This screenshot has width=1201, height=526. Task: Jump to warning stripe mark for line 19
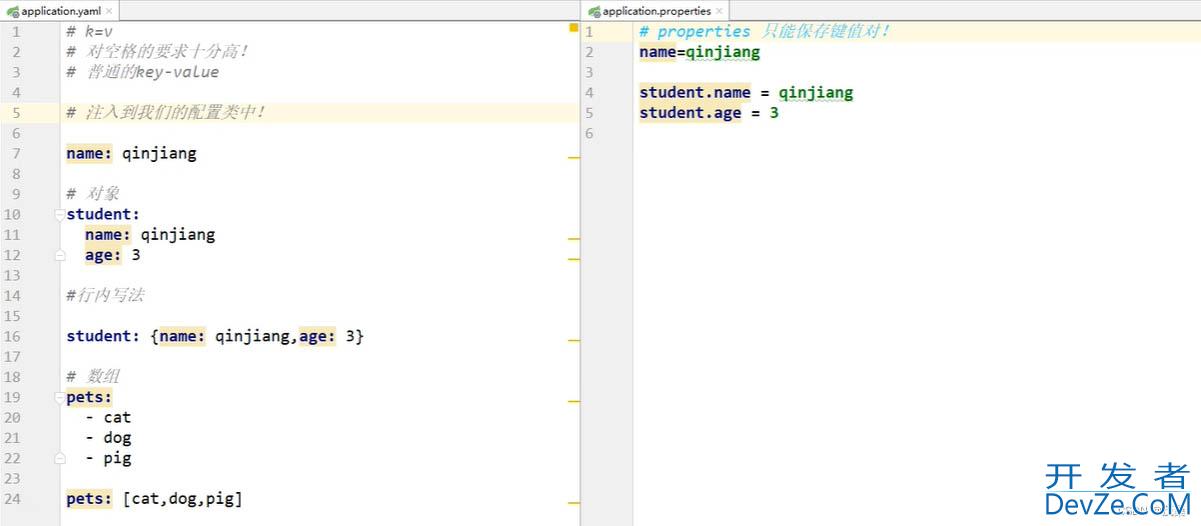pos(573,401)
